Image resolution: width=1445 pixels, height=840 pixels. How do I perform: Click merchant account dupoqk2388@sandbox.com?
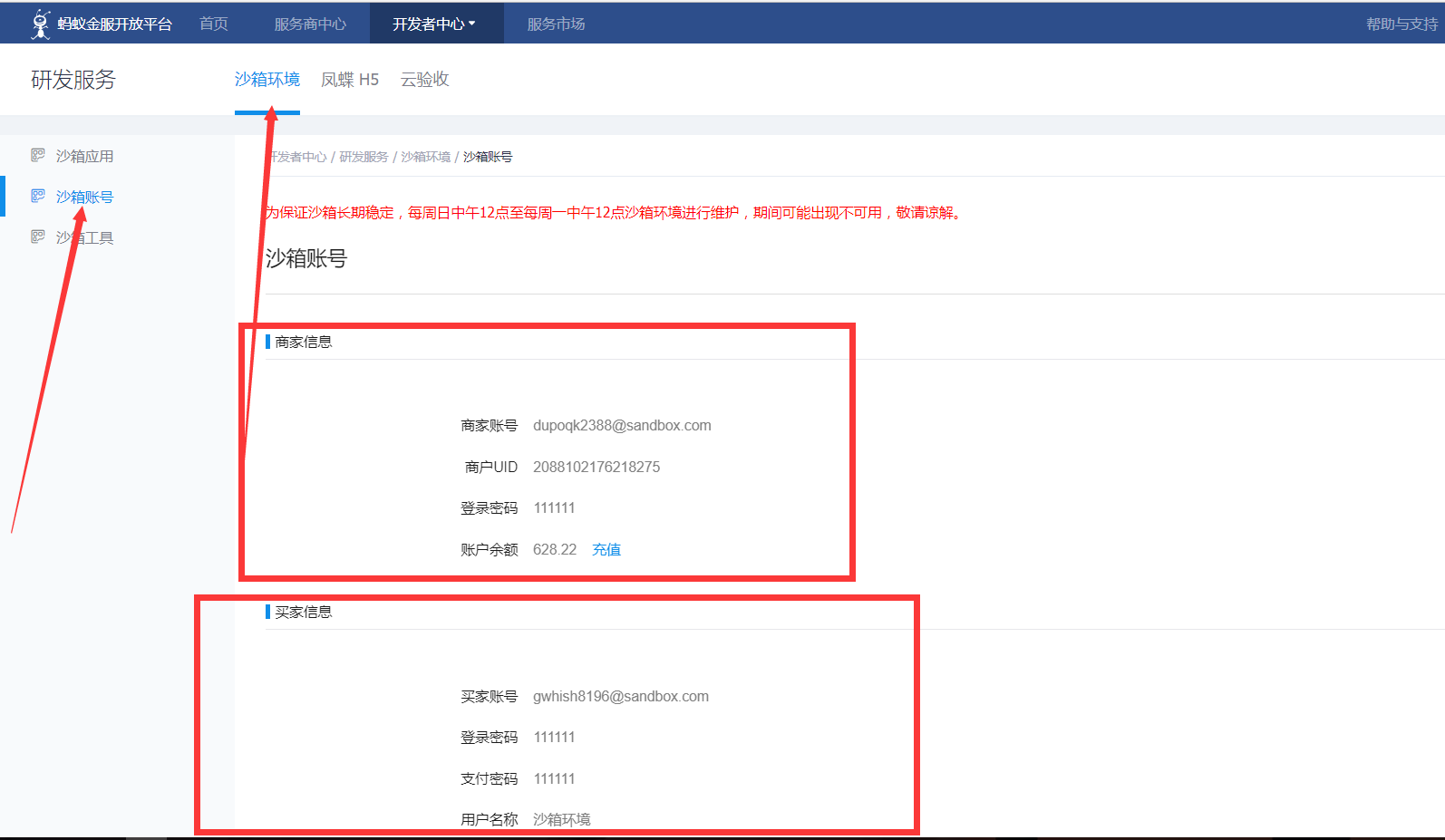click(622, 425)
